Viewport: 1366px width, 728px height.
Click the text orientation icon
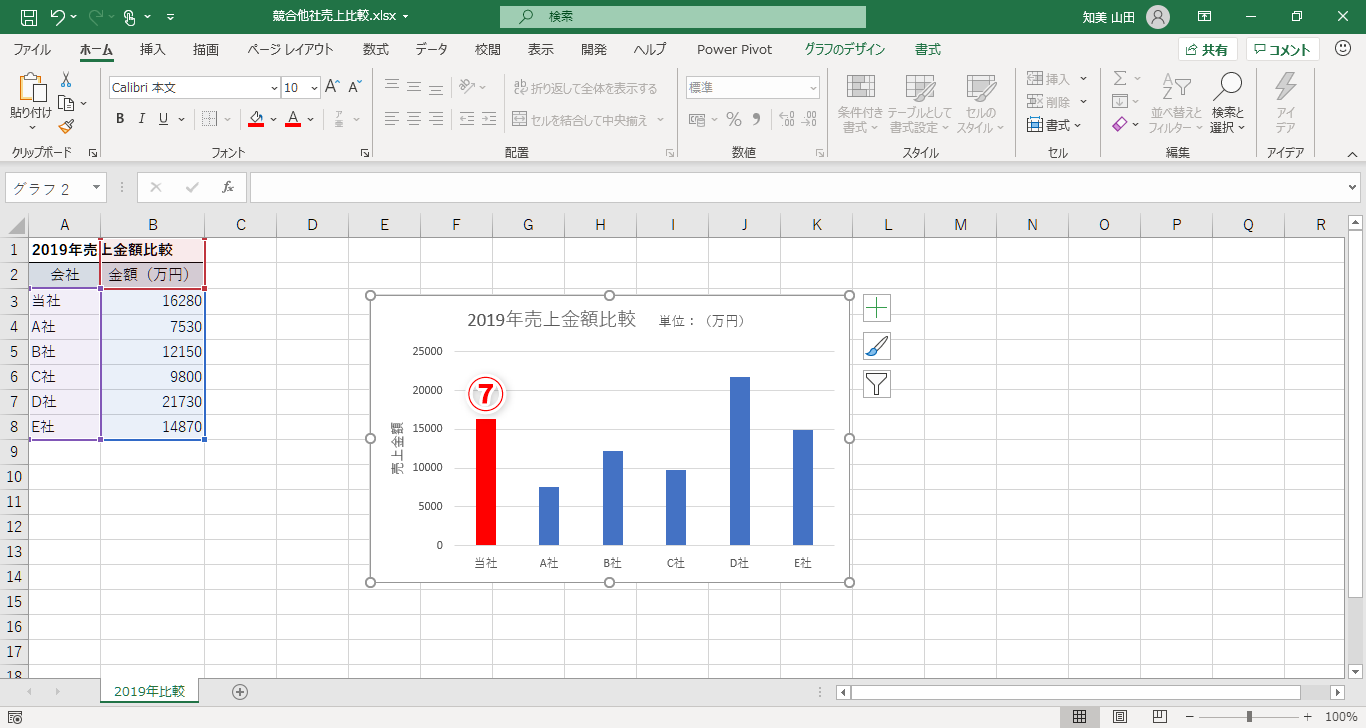pos(467,88)
